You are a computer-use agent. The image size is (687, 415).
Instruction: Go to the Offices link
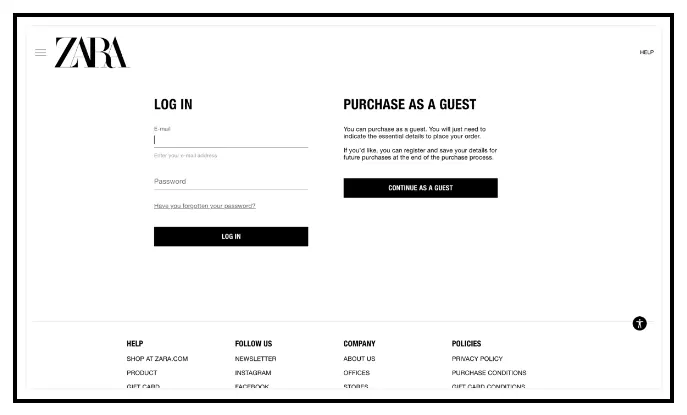pyautogui.click(x=357, y=372)
